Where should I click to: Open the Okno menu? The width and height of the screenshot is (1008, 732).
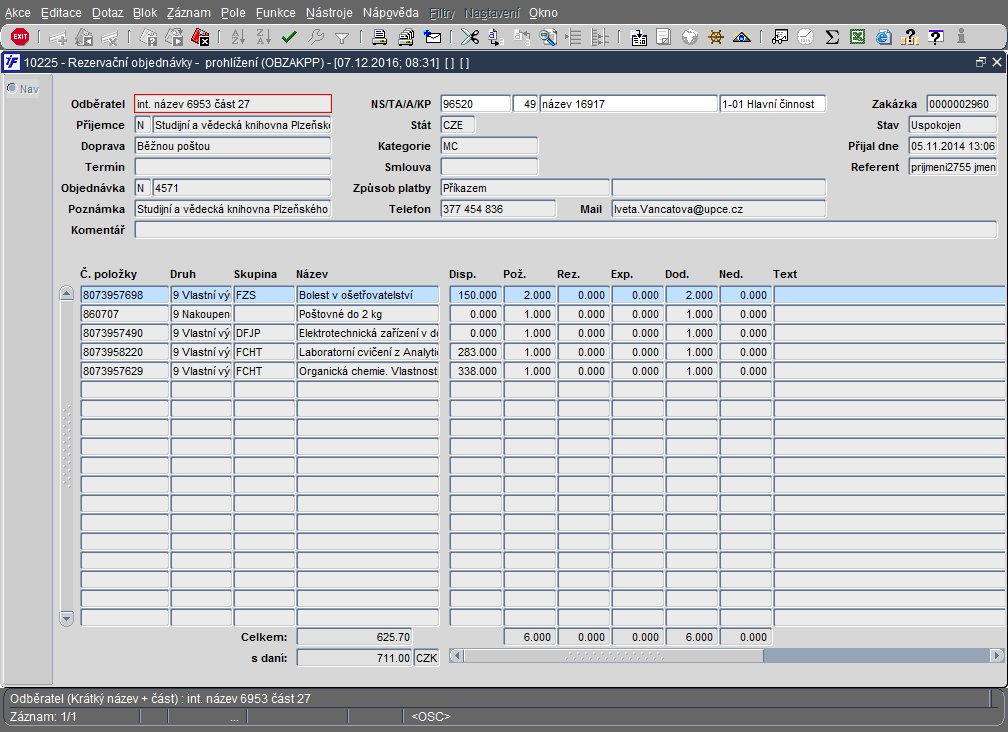(543, 13)
